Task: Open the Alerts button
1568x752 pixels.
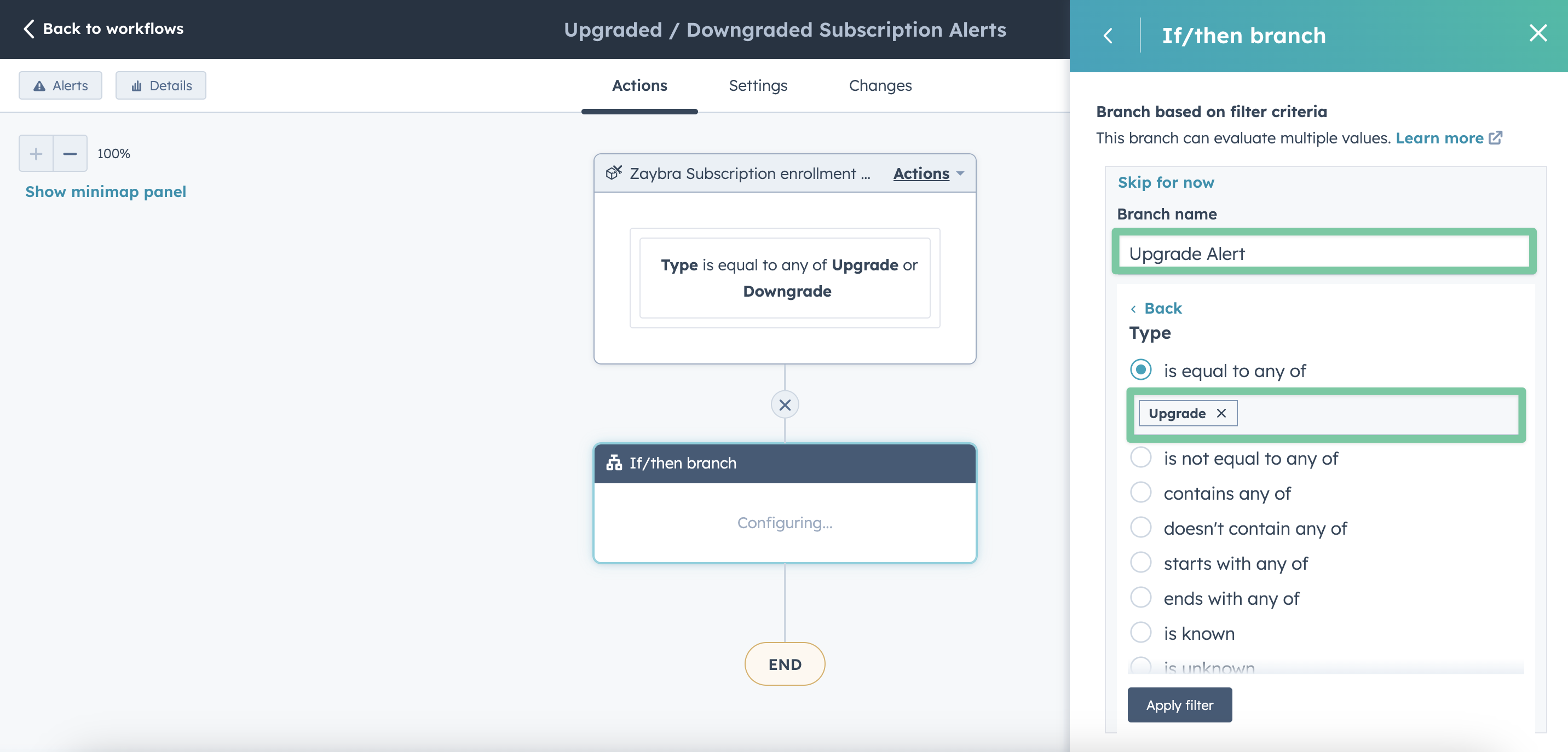Action: (60, 86)
